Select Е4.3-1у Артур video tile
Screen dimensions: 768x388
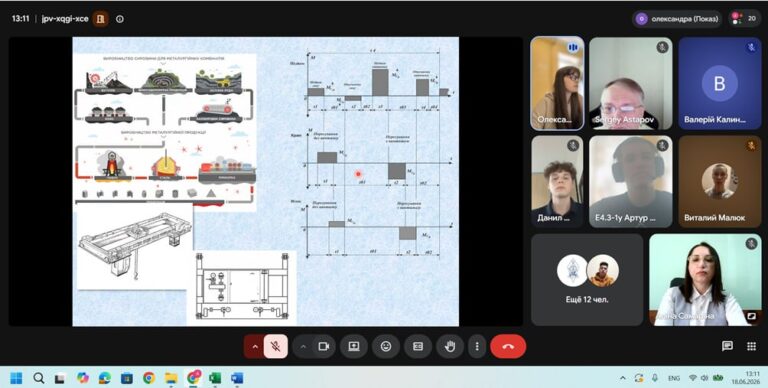[630, 181]
